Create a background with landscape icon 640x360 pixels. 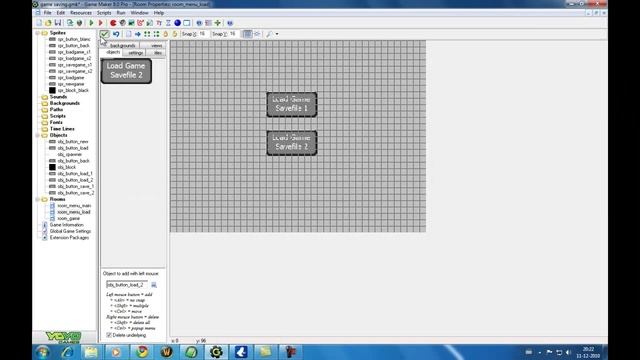pyautogui.click(x=131, y=23)
